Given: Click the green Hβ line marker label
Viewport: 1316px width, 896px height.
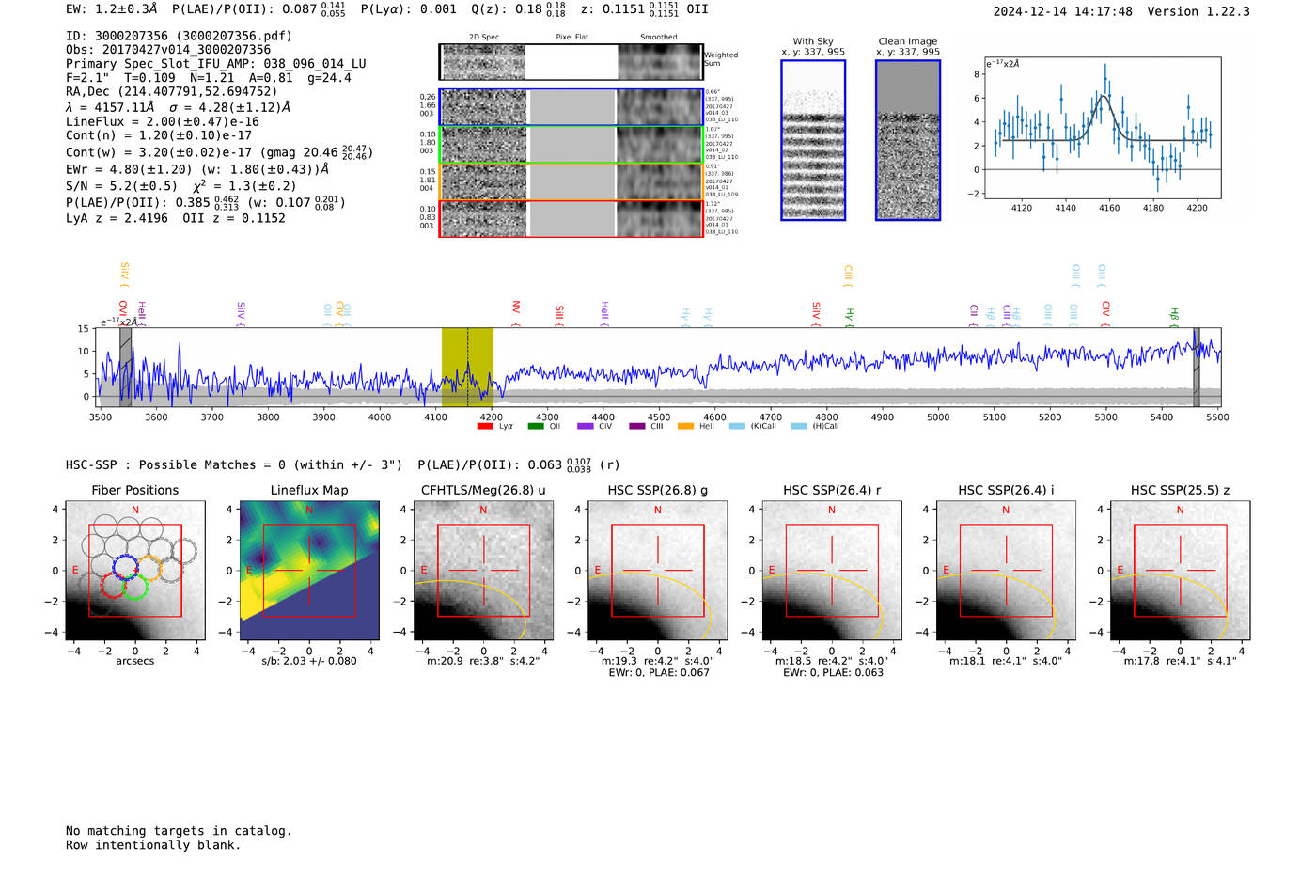Looking at the screenshot, I should pyautogui.click(x=1174, y=317).
